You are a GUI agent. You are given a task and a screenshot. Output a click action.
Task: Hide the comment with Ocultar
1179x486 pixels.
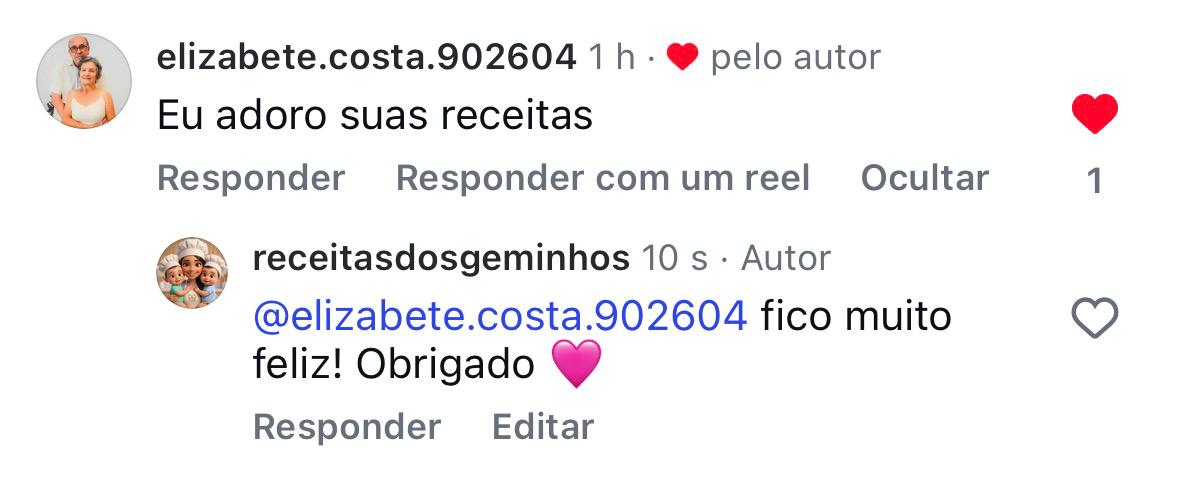click(924, 179)
